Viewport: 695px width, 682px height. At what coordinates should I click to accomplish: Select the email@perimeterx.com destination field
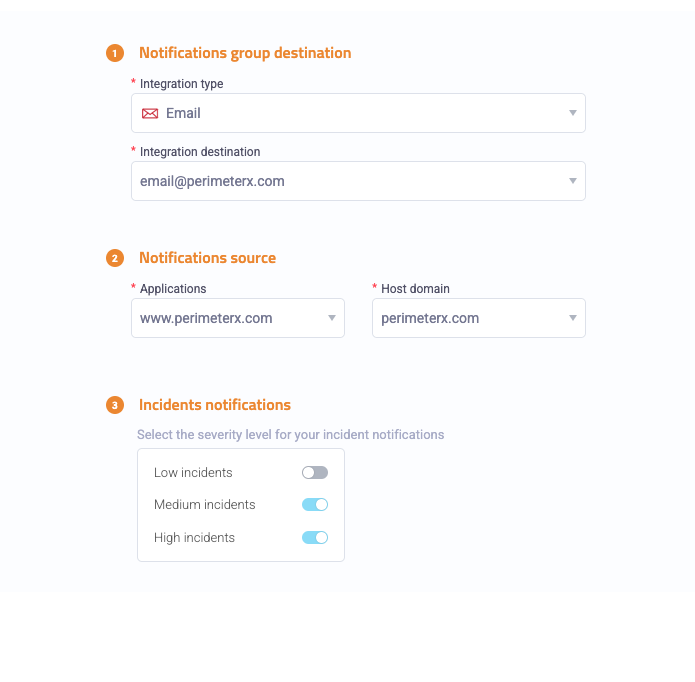point(212,181)
